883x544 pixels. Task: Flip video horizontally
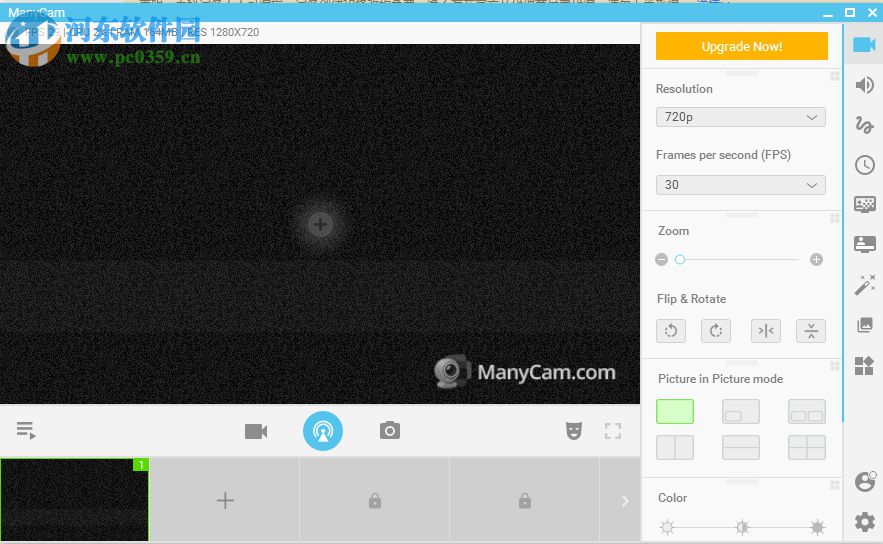point(766,331)
